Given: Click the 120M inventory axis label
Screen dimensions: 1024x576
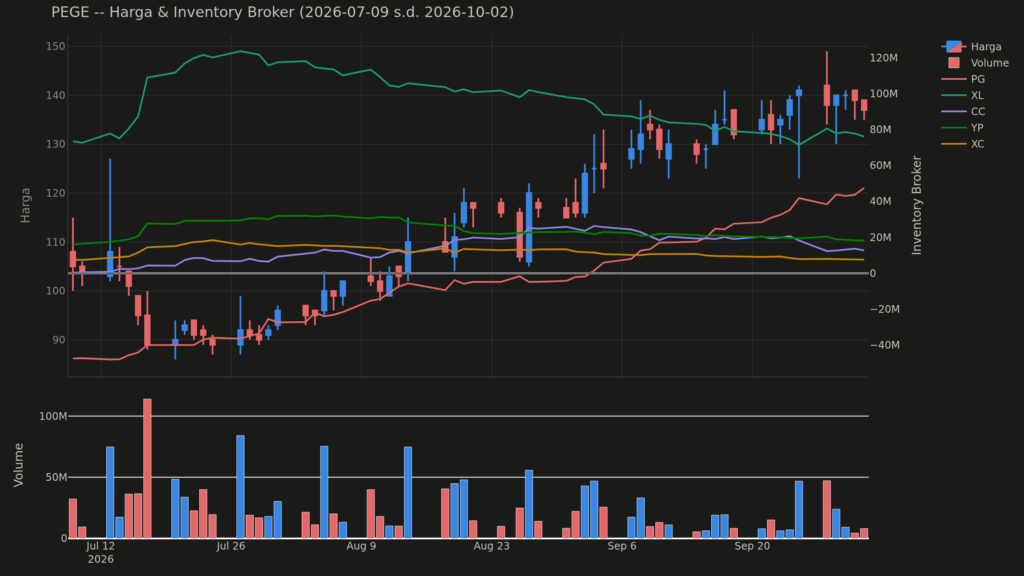Looking at the screenshot, I should (884, 58).
